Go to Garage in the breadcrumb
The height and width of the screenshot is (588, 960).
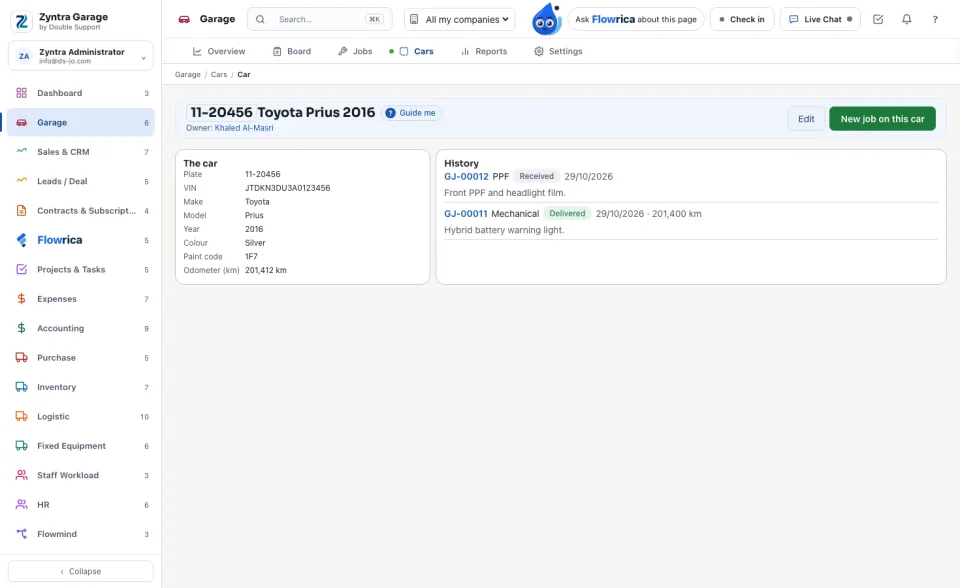[187, 75]
